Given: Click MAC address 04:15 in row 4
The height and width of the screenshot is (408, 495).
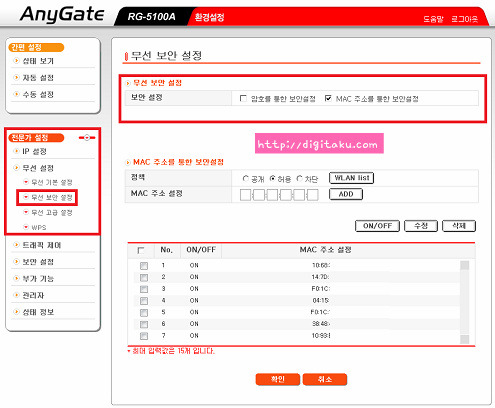Looking at the screenshot, I should point(321,300).
